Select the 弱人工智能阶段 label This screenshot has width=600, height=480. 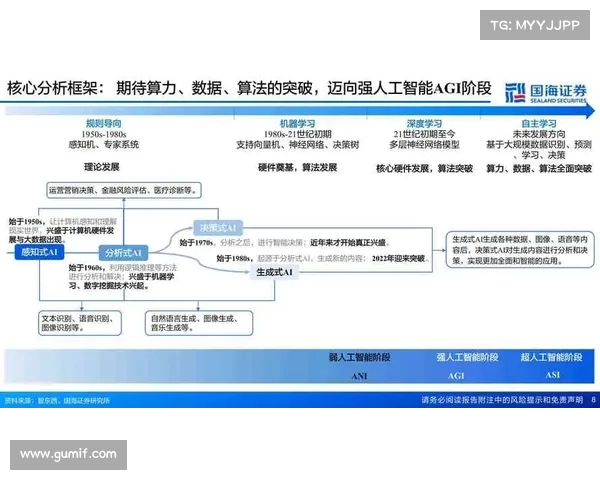tap(359, 358)
